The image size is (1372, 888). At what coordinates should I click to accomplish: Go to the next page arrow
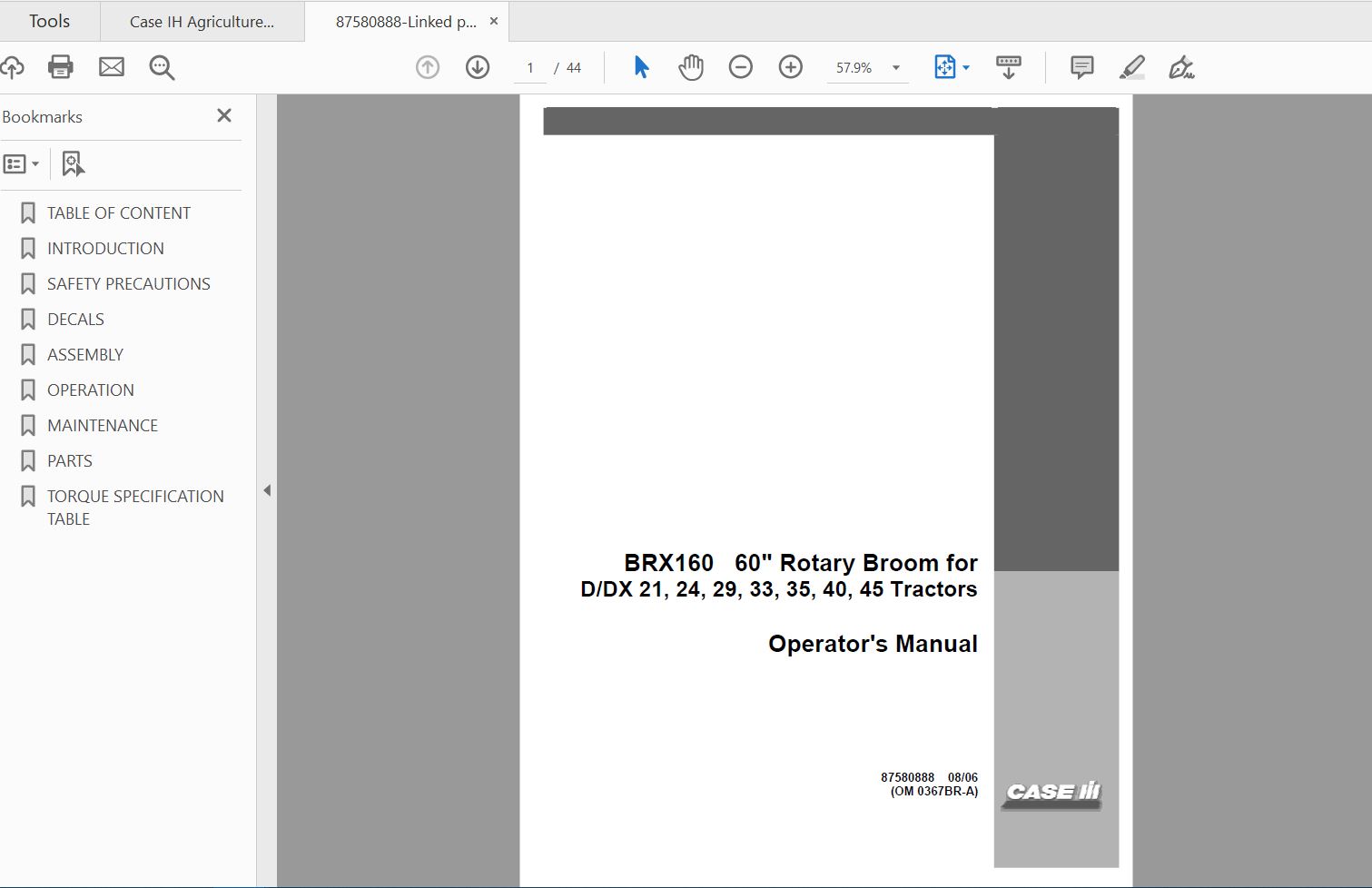pos(478,67)
